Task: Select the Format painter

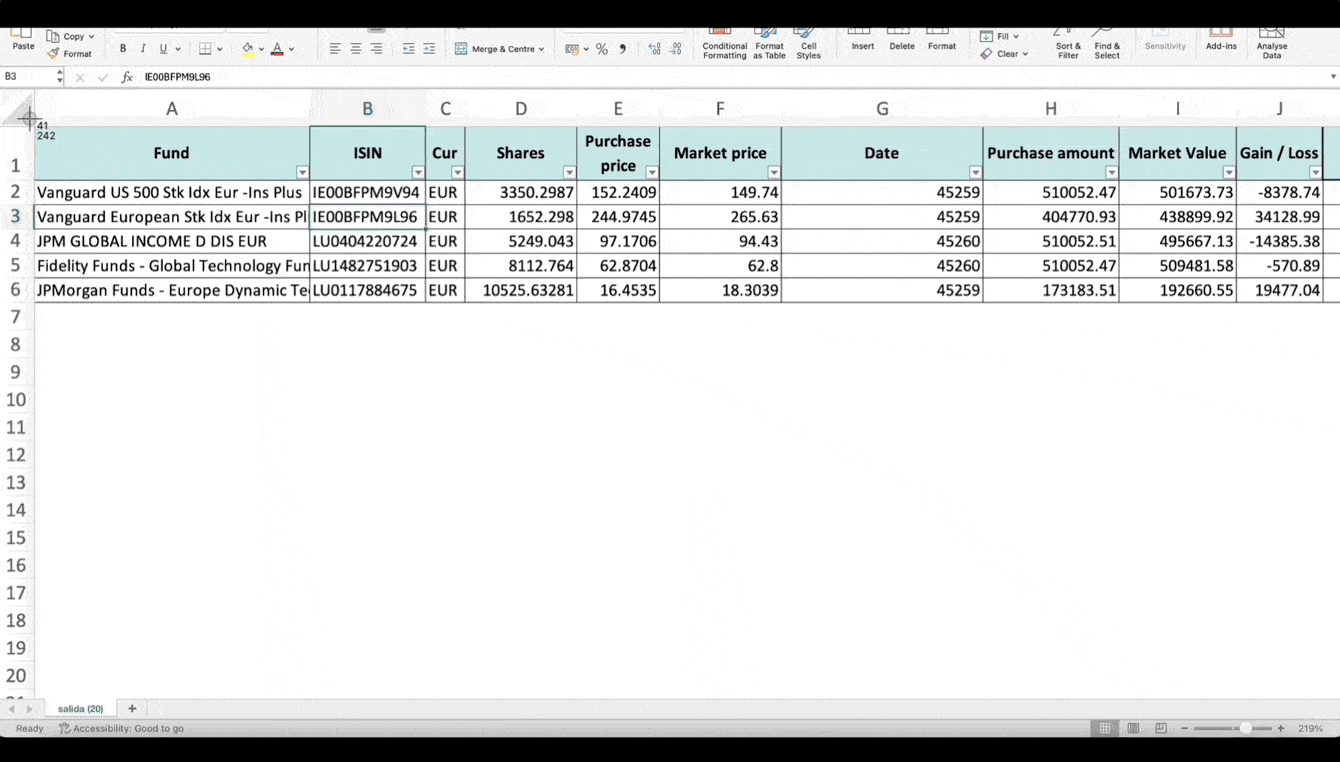Action: click(70, 54)
